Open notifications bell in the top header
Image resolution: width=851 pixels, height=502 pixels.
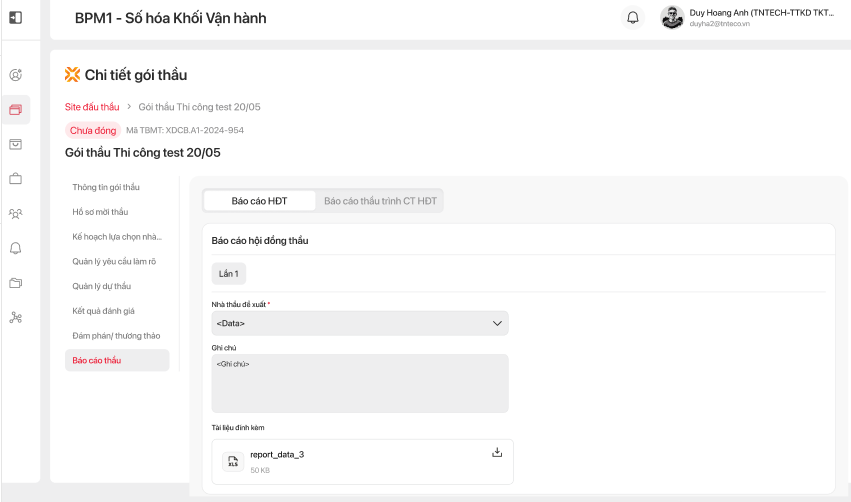(x=632, y=18)
